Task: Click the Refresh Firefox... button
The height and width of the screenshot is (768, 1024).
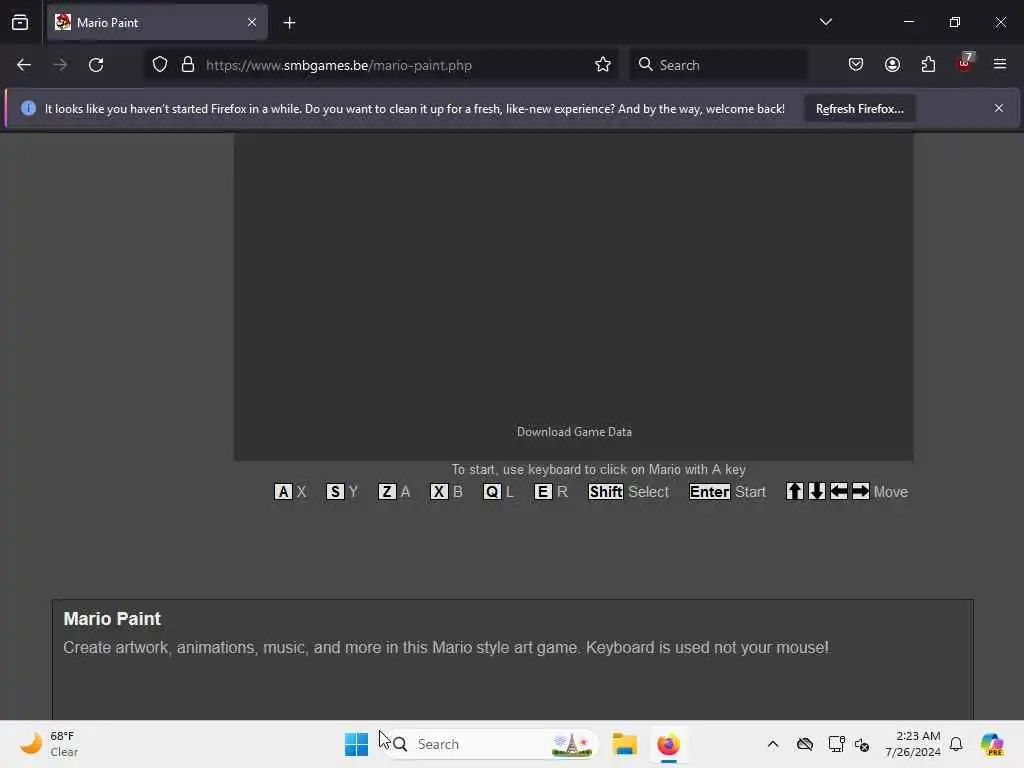Action: tap(859, 108)
